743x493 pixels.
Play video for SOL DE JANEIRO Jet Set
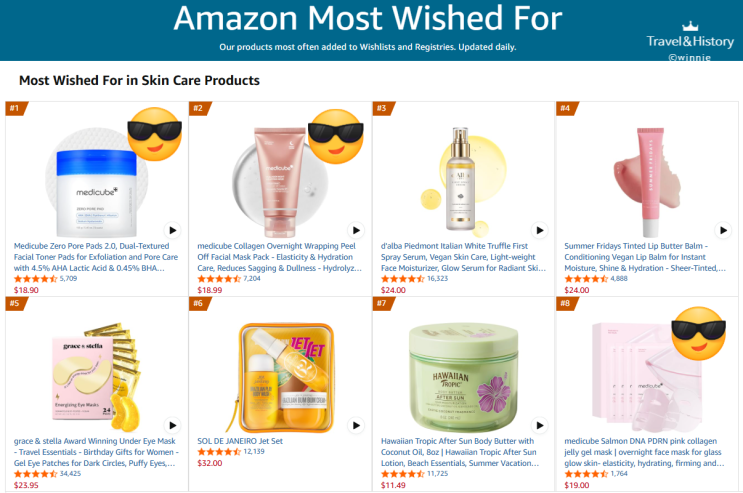[x=356, y=425]
